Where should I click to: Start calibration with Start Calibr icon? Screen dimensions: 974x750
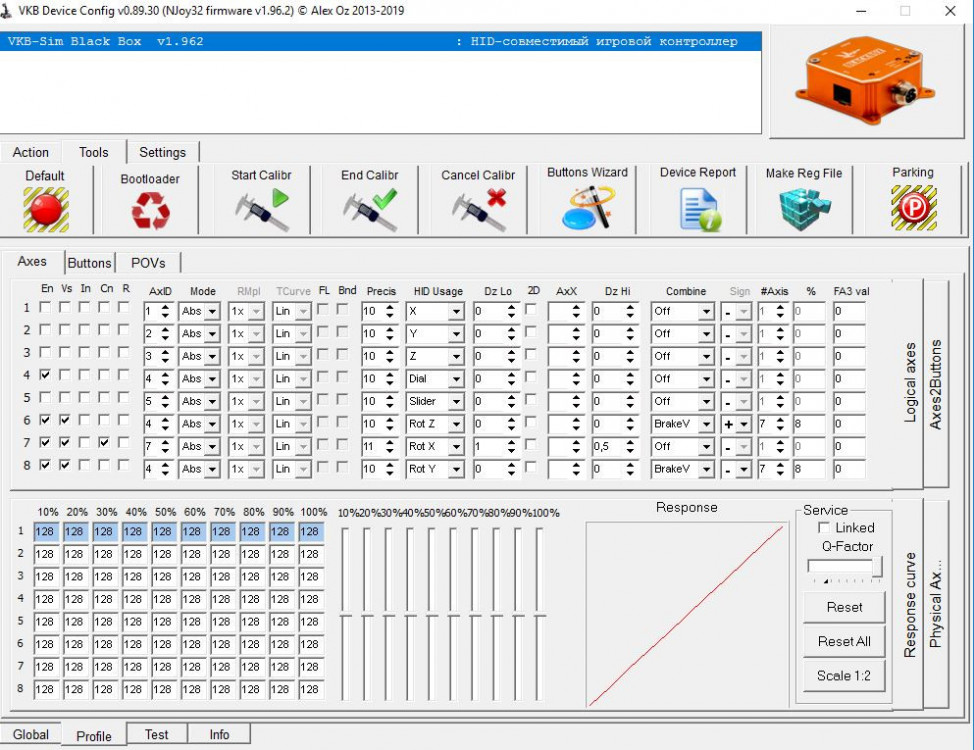(x=261, y=210)
